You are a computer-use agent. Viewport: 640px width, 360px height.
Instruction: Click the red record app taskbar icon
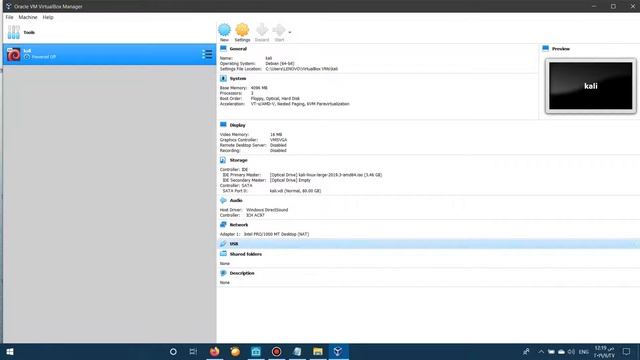(x=276, y=352)
